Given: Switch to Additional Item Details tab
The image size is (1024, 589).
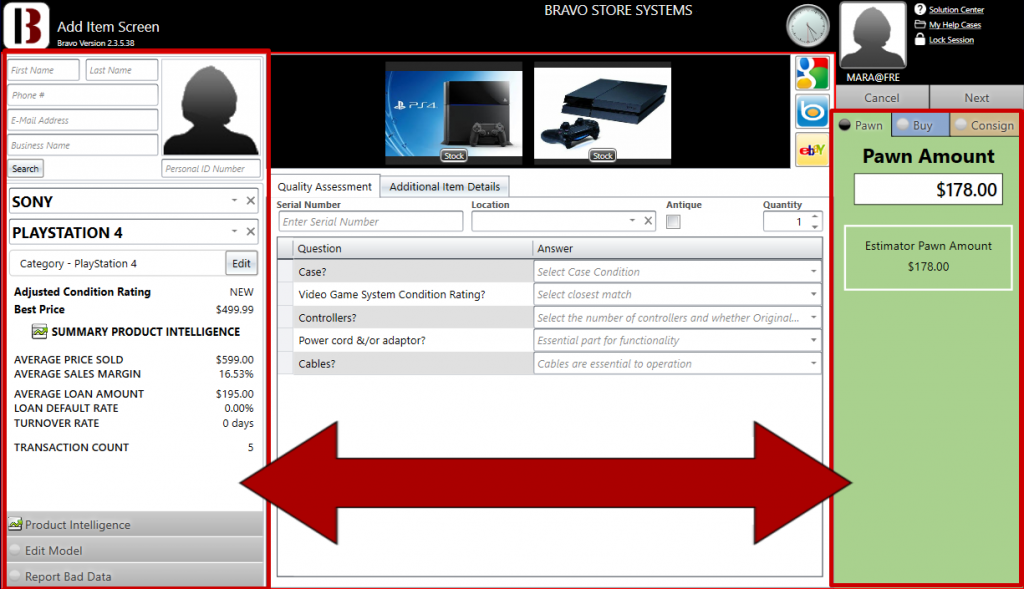Looking at the screenshot, I should tap(445, 187).
